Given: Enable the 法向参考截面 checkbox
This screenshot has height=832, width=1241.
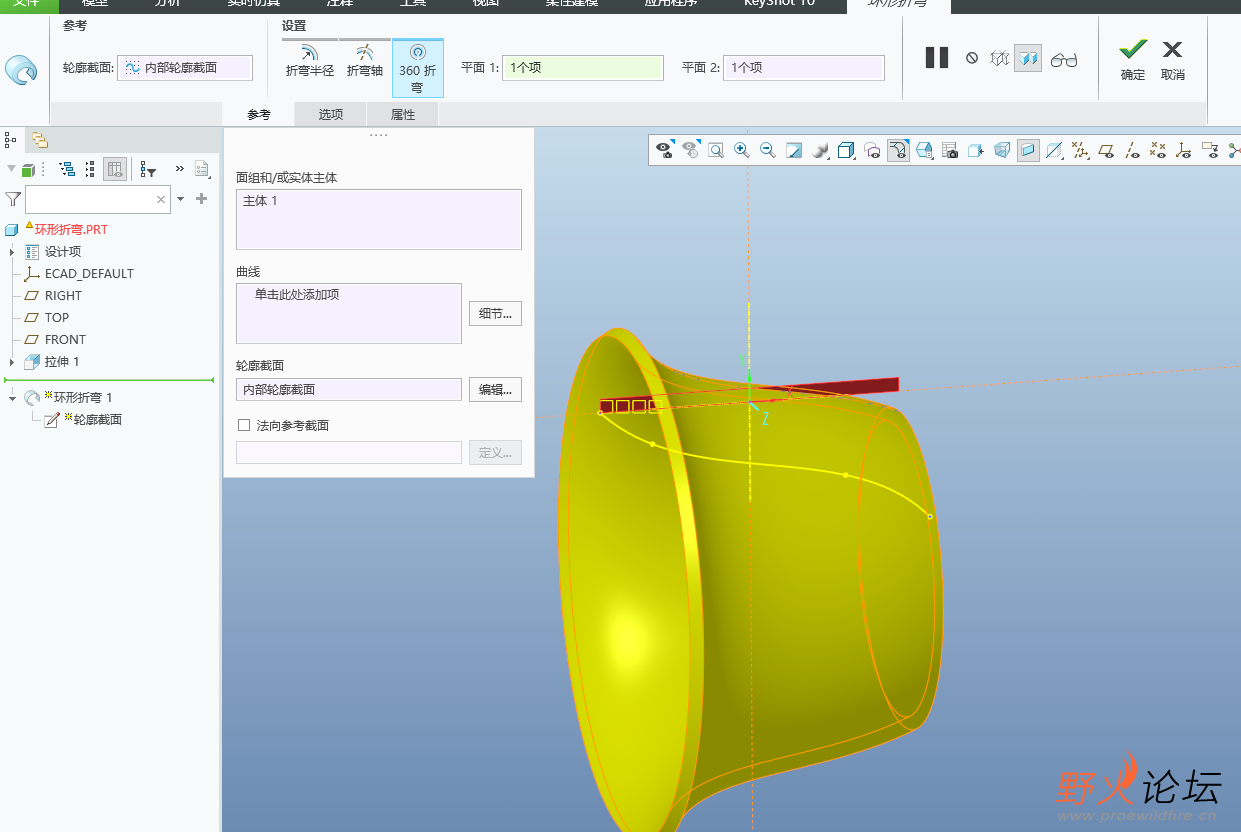Looking at the screenshot, I should click(x=244, y=425).
